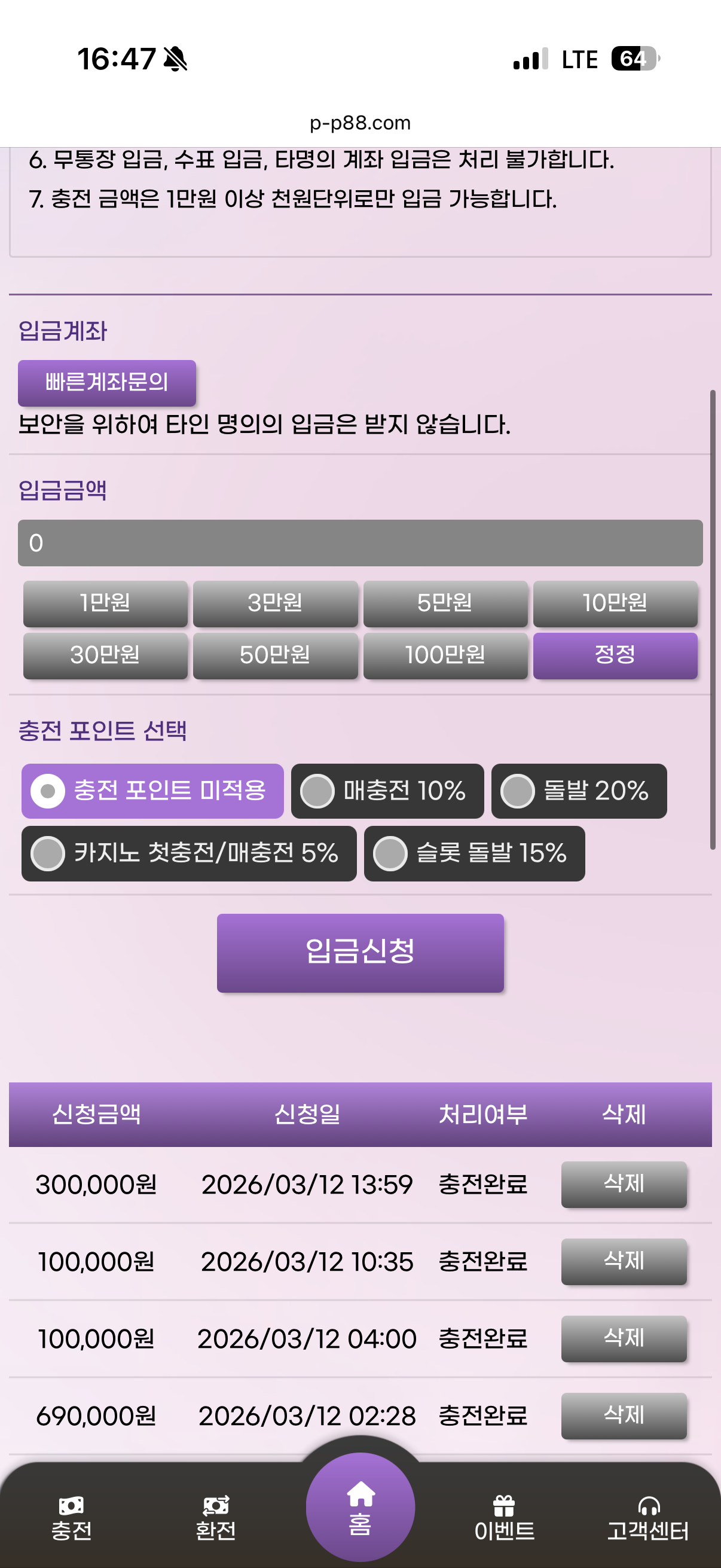721x1568 pixels.
Task: Tap the cellular signal bars icon
Action: click(x=530, y=59)
